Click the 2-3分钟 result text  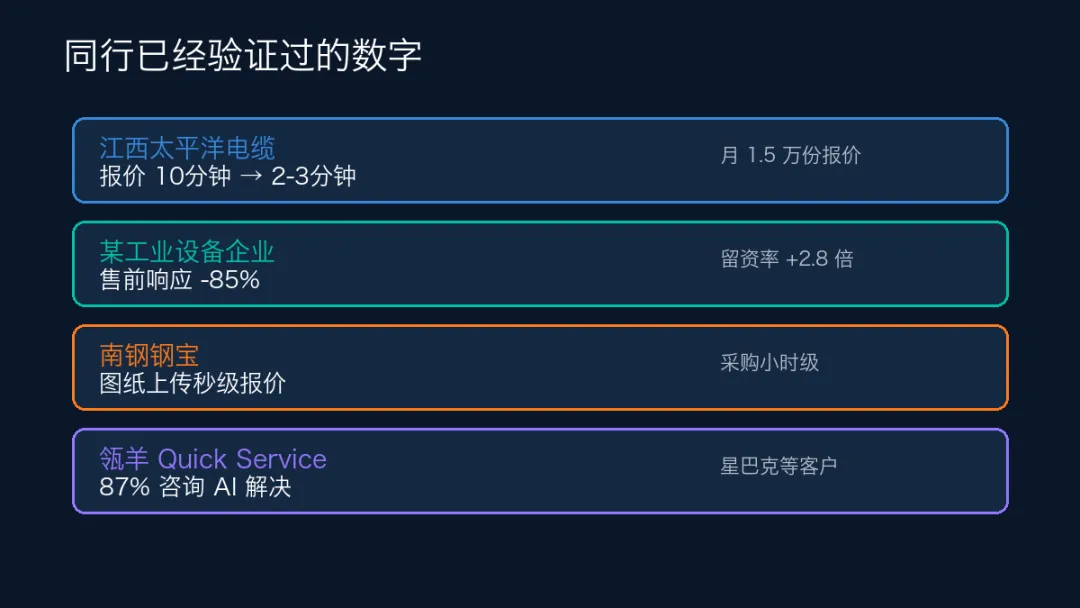(x=313, y=176)
